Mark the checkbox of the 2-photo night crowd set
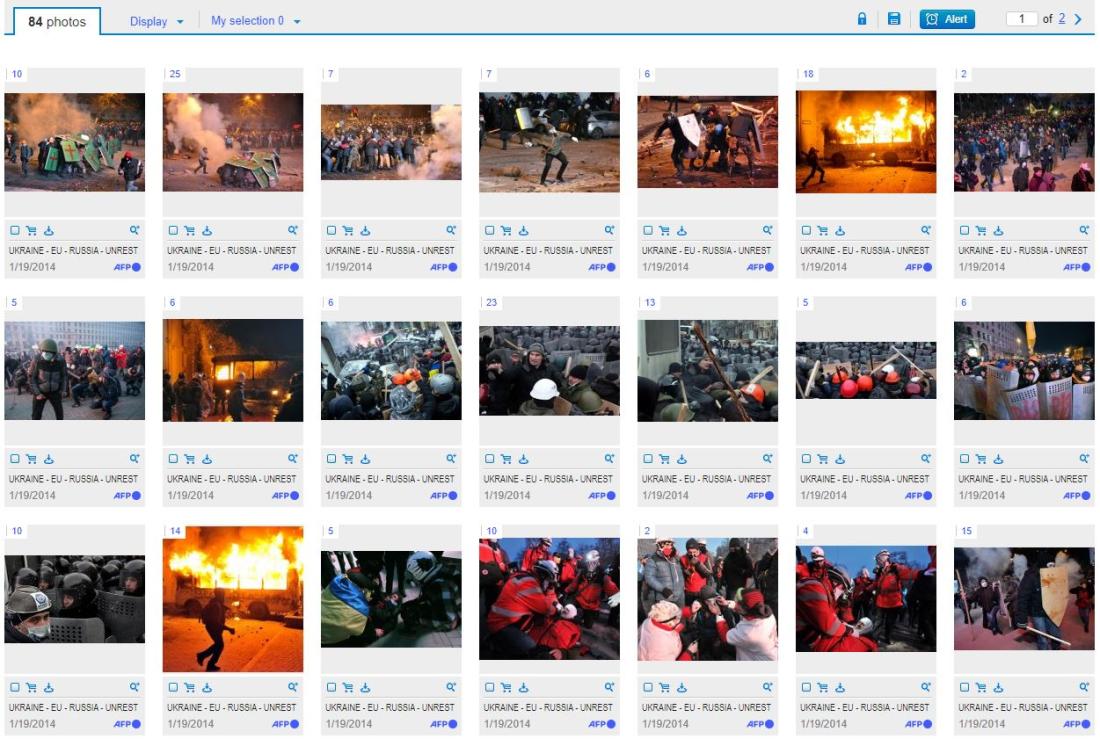Image resolution: width=1100 pixels, height=739 pixels. [964, 230]
